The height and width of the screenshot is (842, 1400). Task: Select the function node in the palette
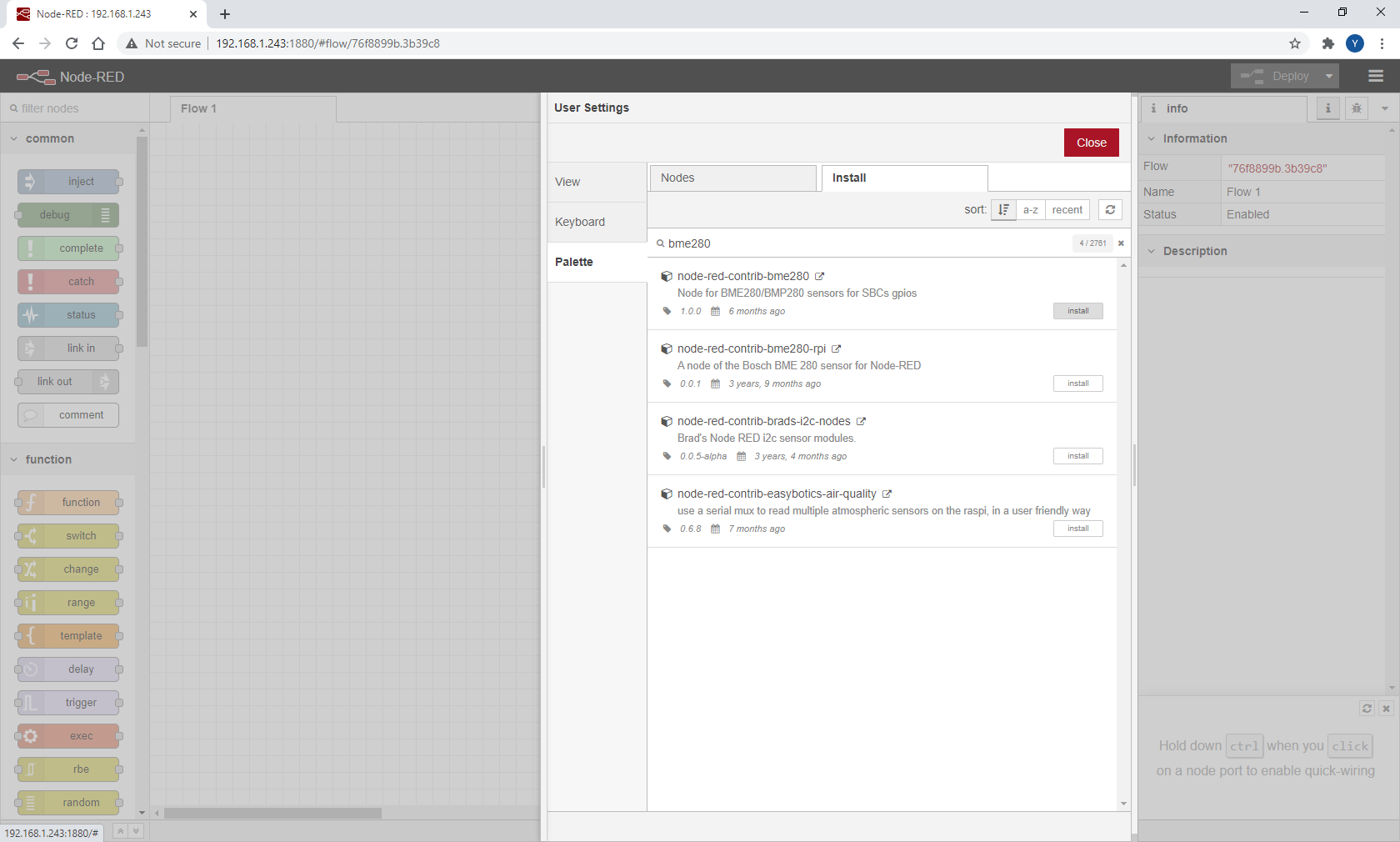click(68, 503)
